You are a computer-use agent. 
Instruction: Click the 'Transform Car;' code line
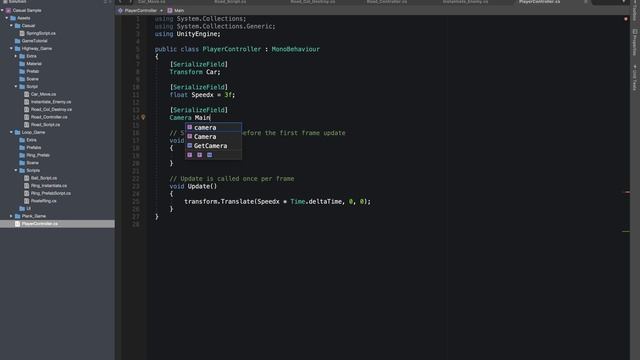pyautogui.click(x=195, y=72)
